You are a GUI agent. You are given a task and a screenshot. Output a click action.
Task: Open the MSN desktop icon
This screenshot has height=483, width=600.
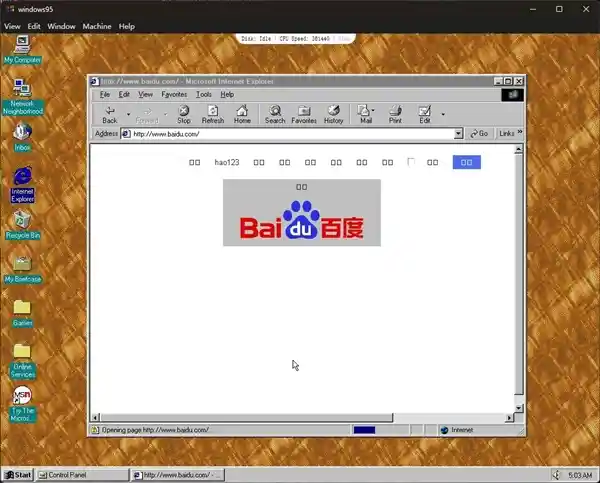click(23, 404)
